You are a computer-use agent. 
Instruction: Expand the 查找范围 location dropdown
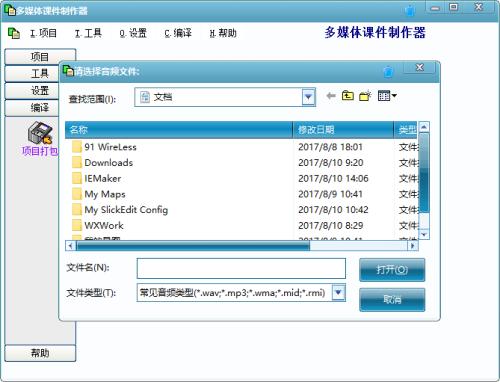pos(308,97)
